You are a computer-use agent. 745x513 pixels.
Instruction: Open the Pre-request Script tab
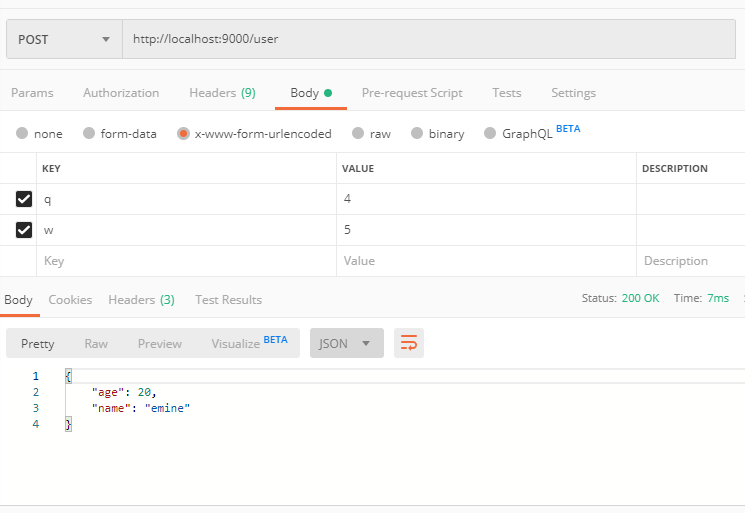[x=412, y=93]
